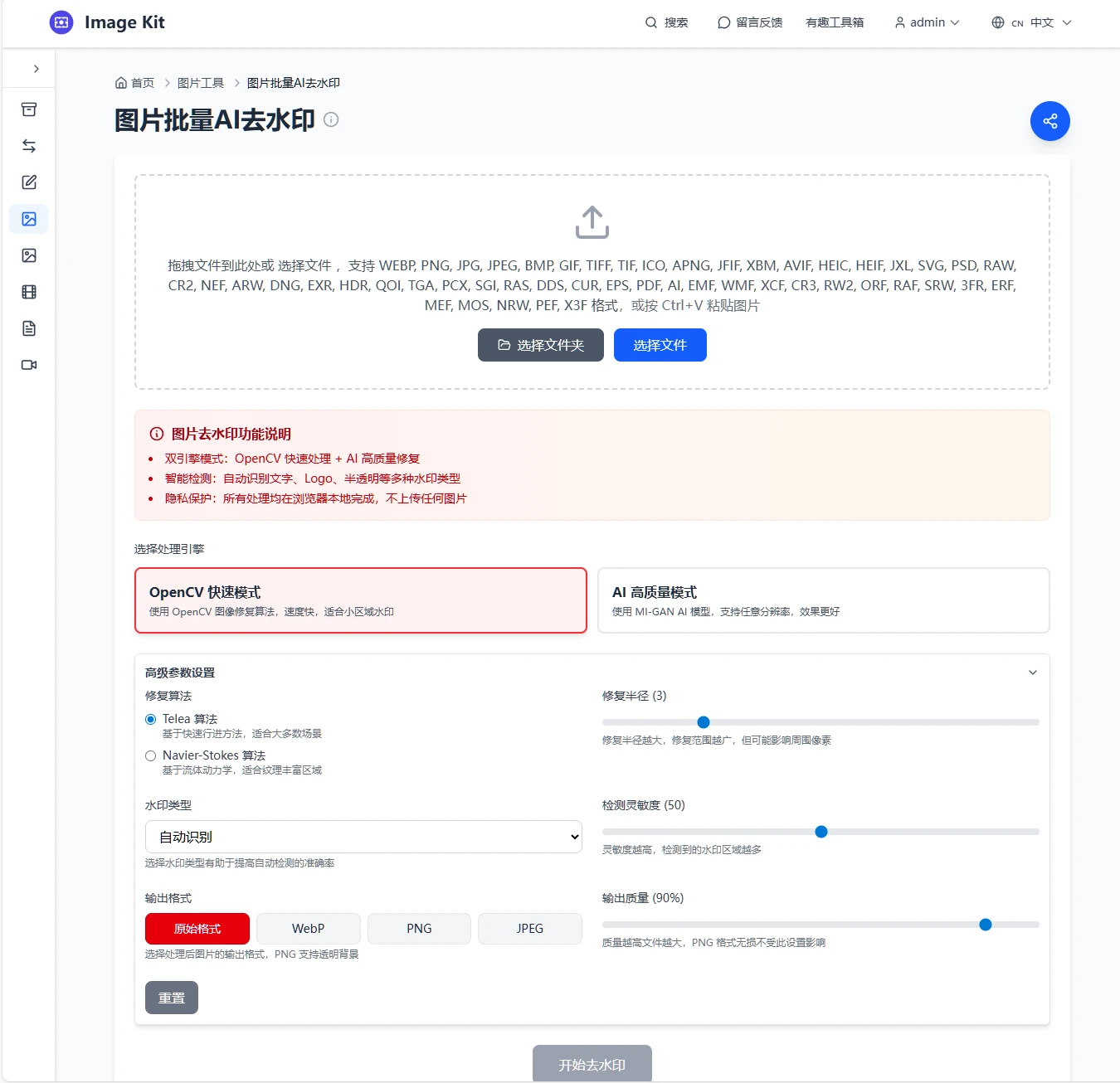1120x1083 pixels.
Task: Select the Telea 算法 radio button
Action: (x=151, y=719)
